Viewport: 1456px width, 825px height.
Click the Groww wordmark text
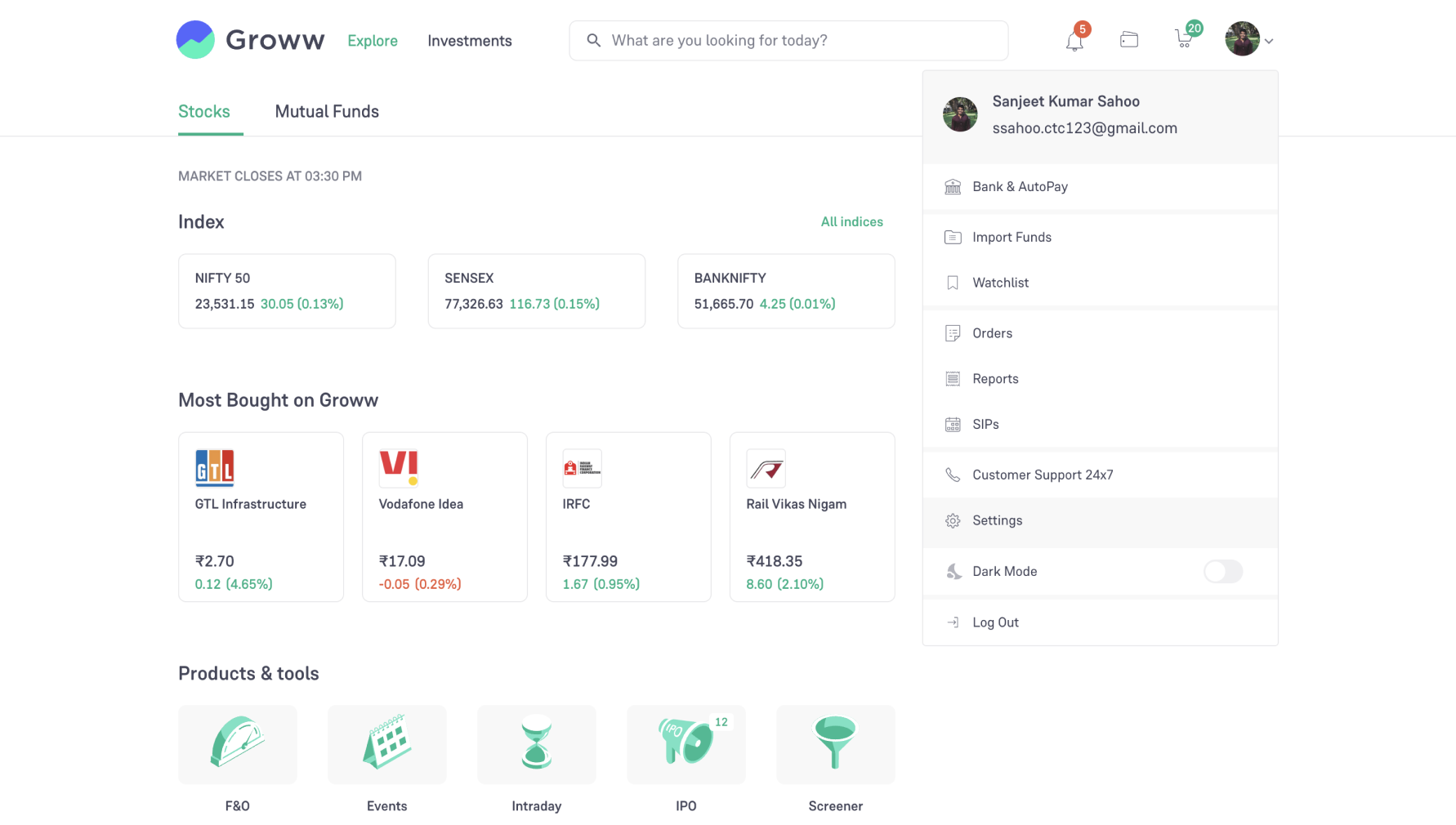pyautogui.click(x=275, y=40)
